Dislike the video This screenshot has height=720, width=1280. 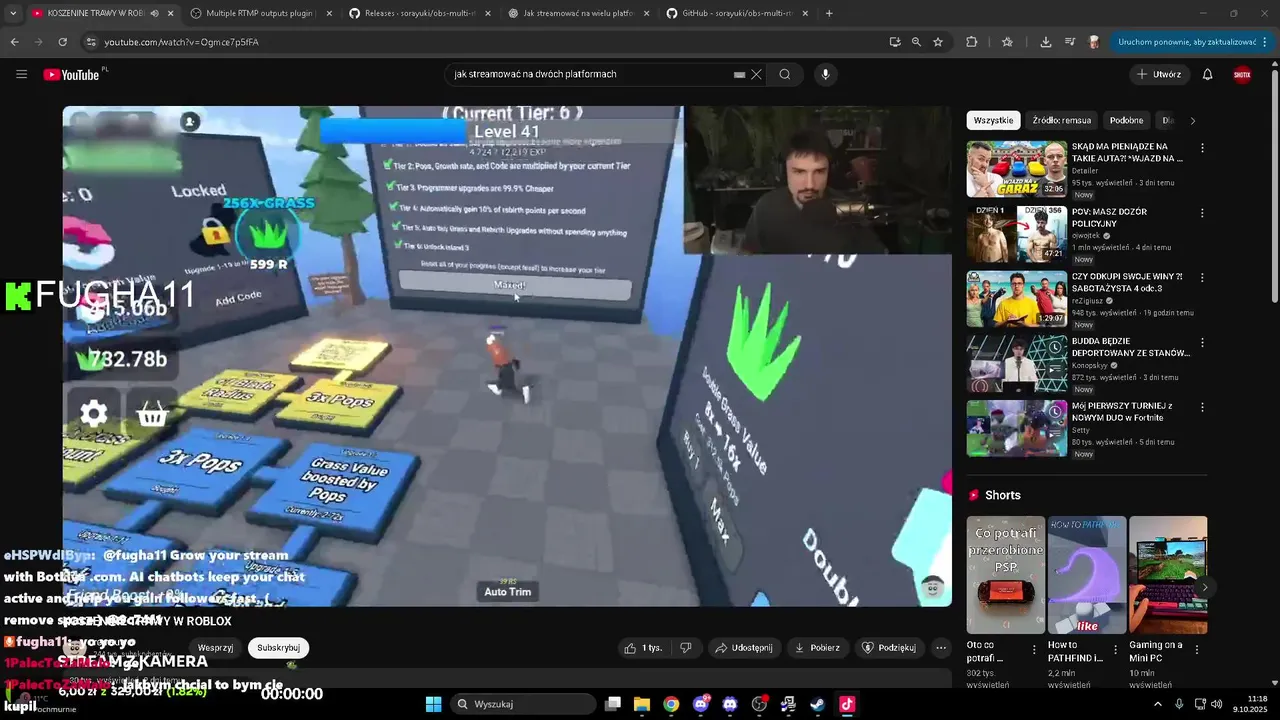coord(686,648)
